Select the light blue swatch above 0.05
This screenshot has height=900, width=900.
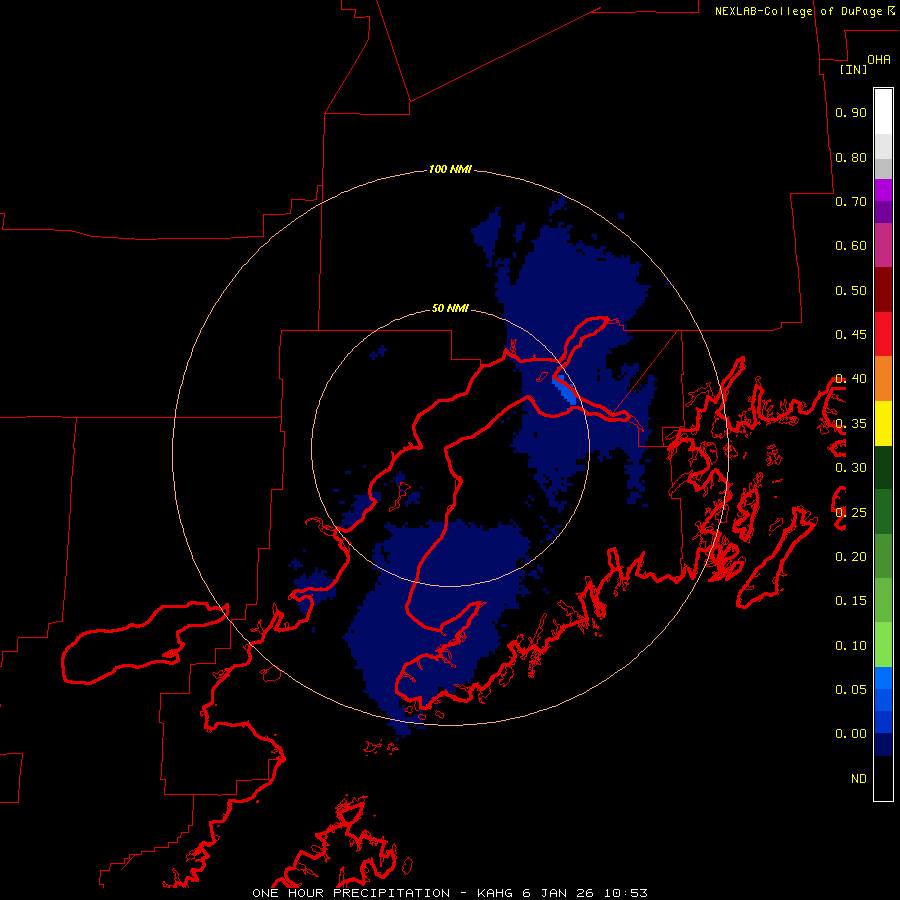883,678
